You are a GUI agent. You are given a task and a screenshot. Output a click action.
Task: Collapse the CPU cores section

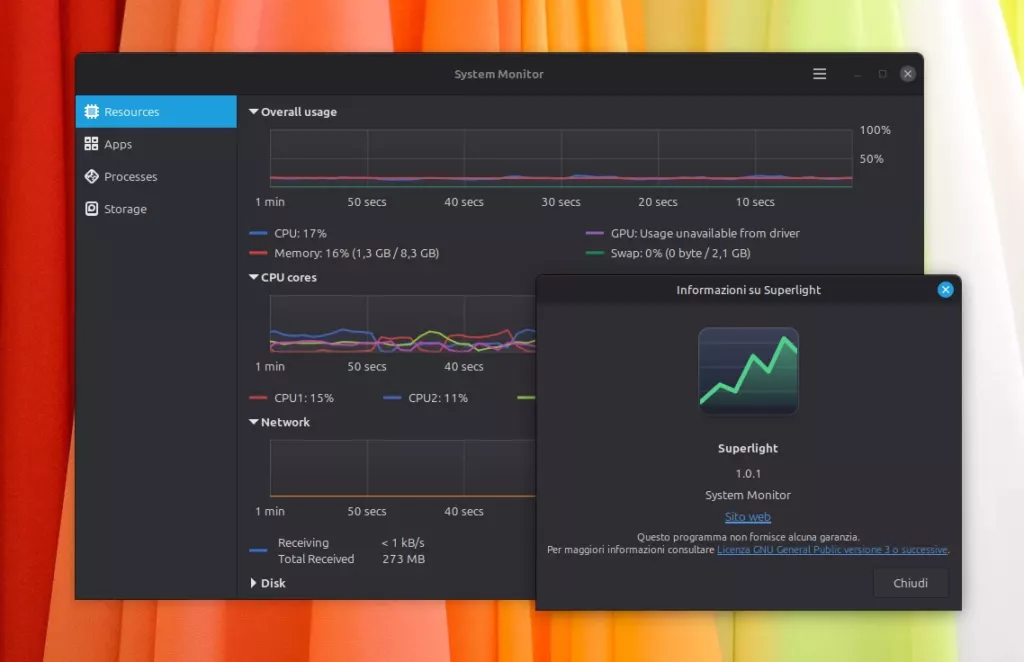pyautogui.click(x=253, y=277)
